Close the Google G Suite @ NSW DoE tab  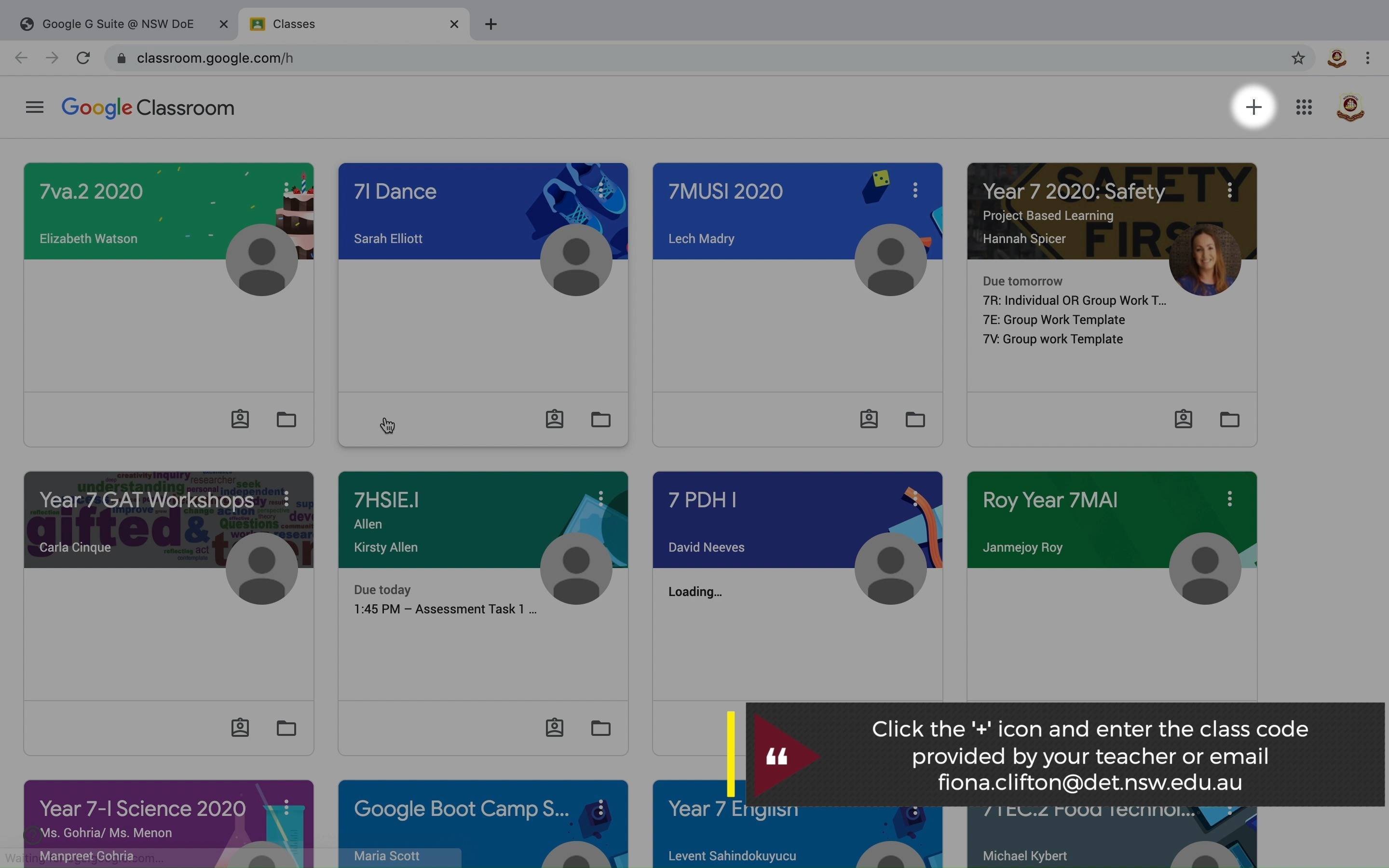coord(224,24)
